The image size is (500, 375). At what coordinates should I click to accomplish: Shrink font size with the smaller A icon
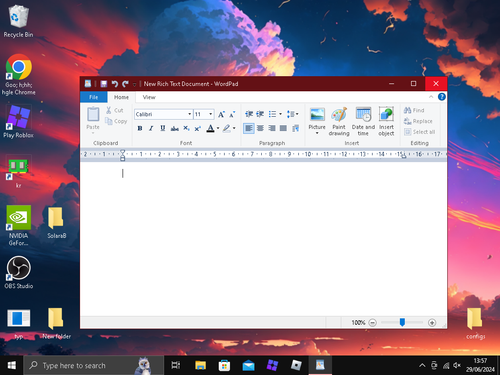232,114
